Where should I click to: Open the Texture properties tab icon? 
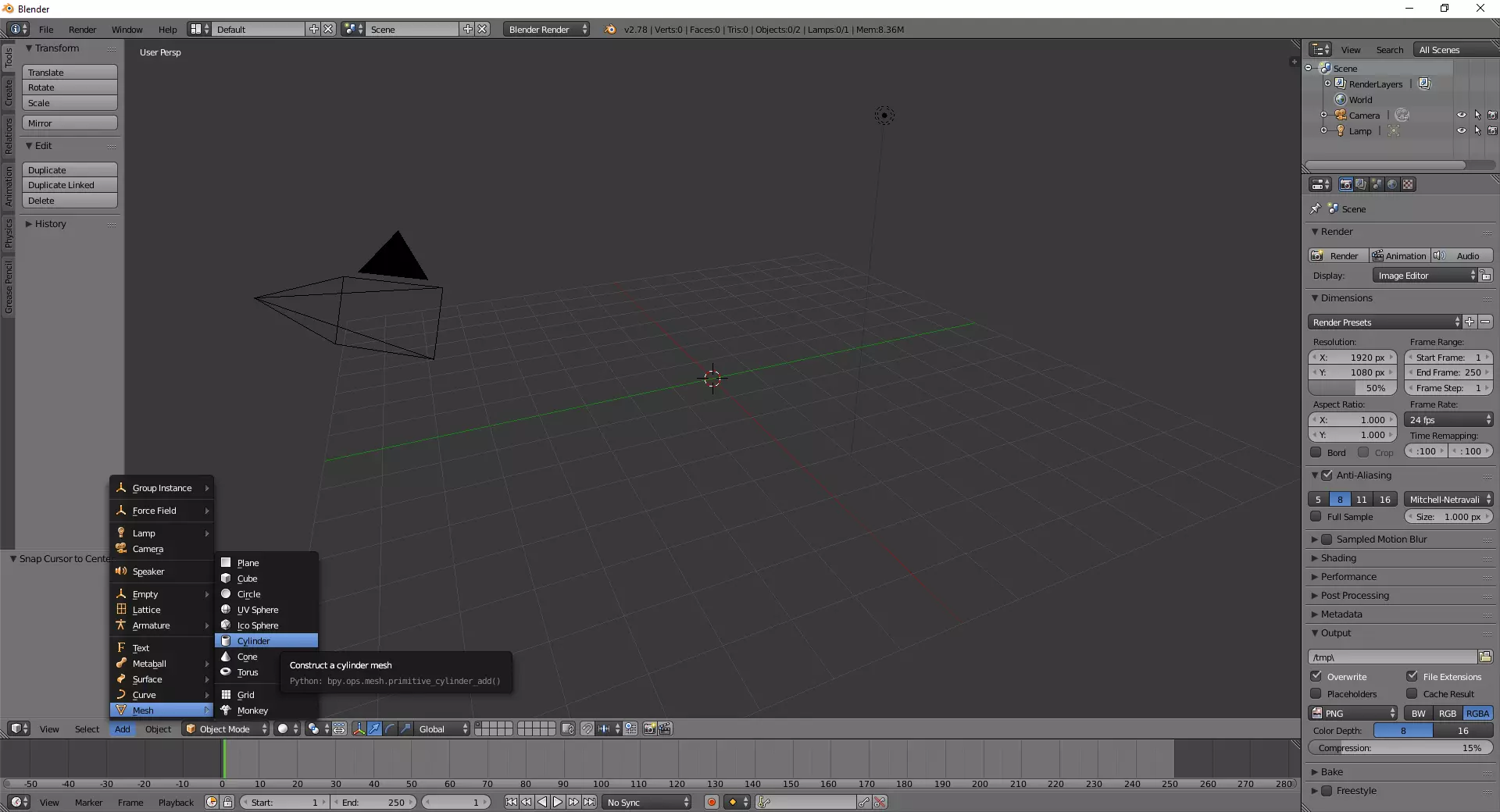(x=1408, y=184)
